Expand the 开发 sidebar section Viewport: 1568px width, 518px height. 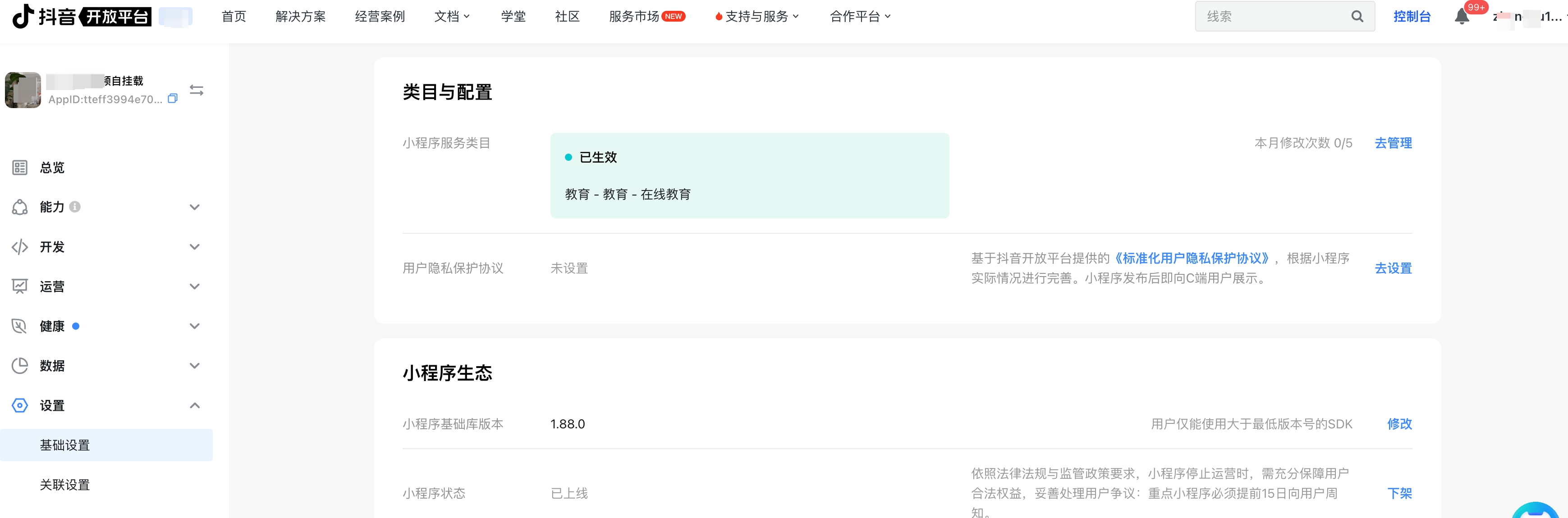106,247
